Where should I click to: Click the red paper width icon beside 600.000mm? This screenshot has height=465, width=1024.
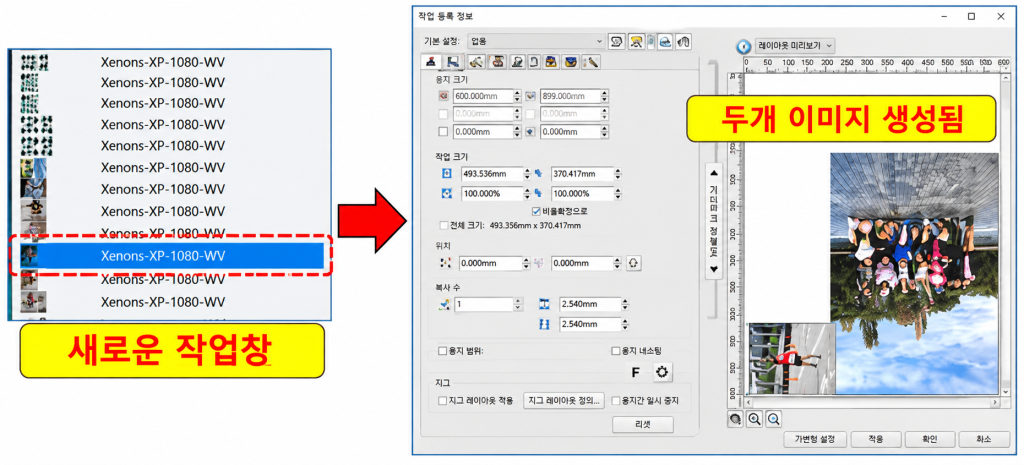coord(444,96)
